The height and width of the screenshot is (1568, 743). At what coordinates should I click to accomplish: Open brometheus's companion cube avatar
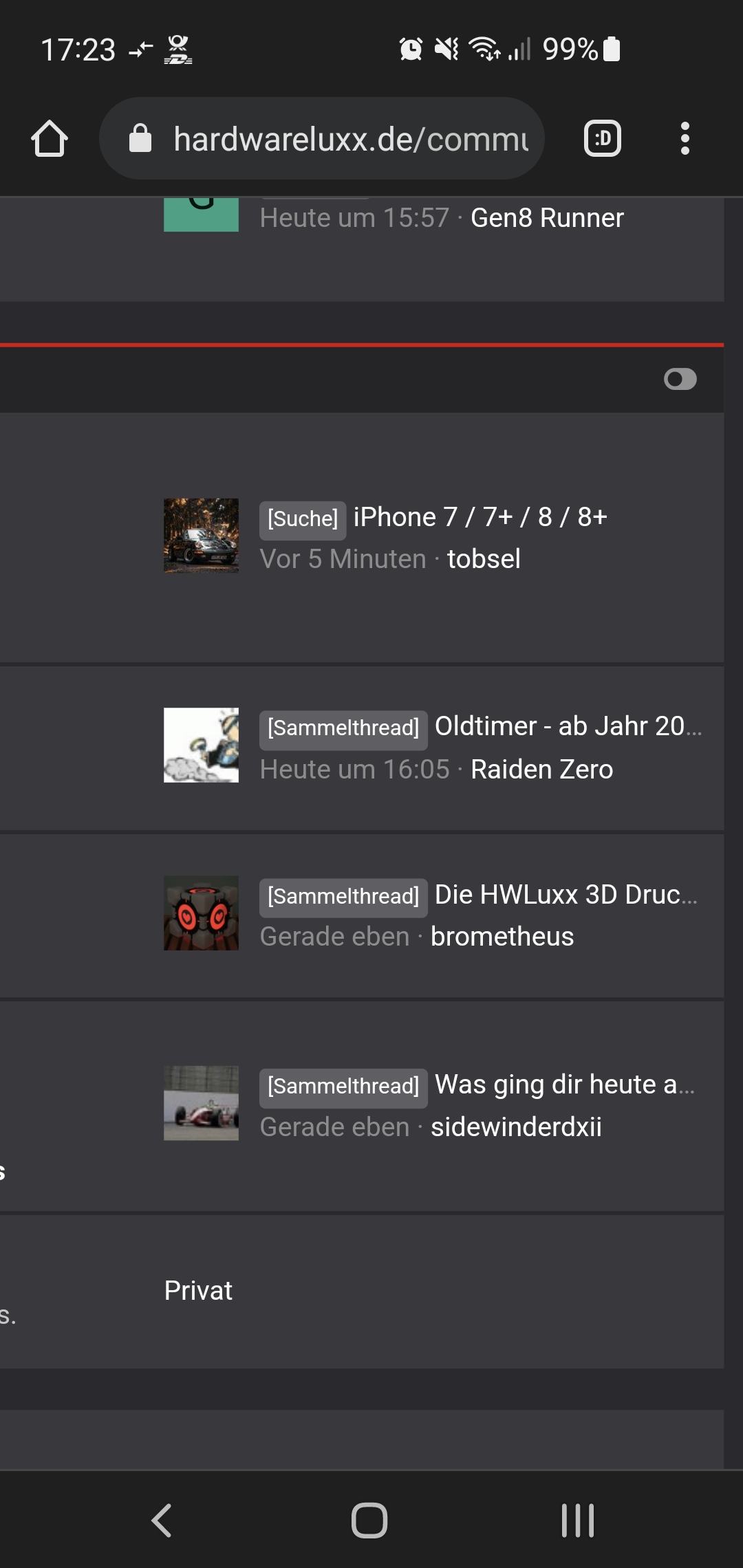(201, 913)
